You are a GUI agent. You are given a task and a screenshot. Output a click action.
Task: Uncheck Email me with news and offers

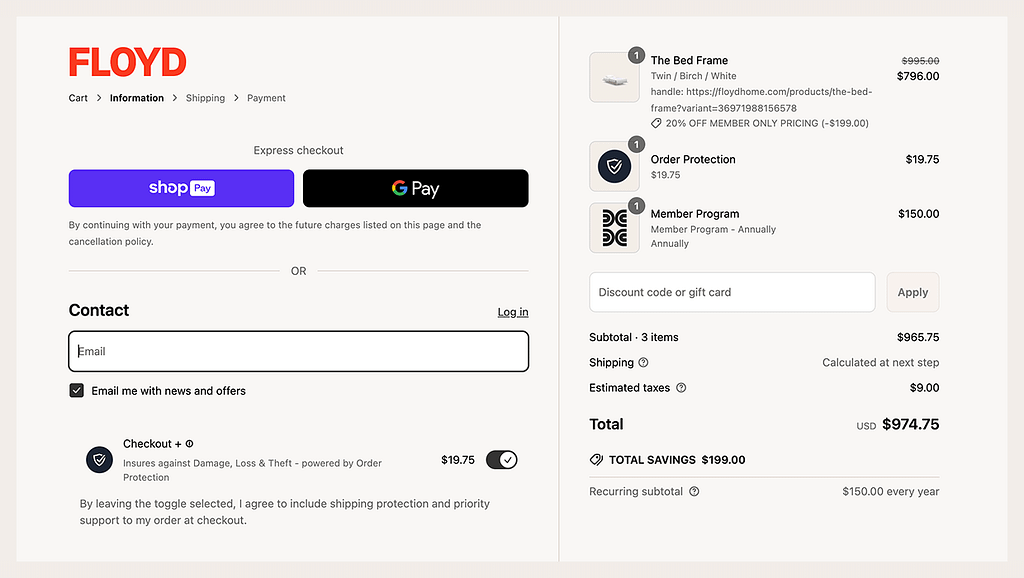(x=76, y=391)
